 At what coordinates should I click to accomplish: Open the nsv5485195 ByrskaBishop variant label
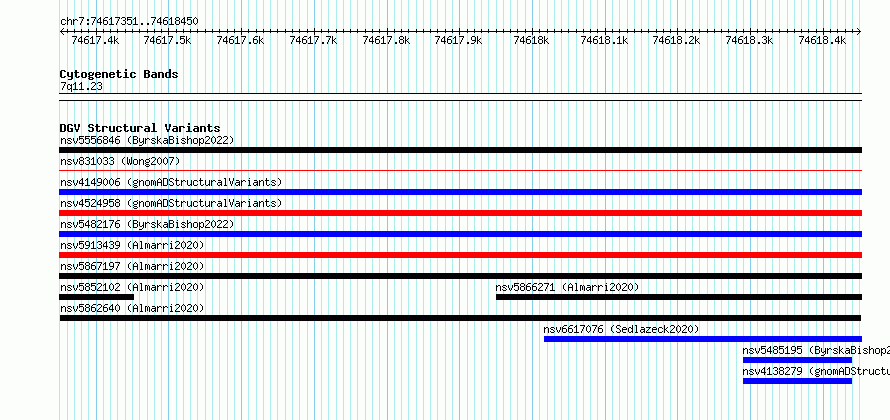coord(816,350)
